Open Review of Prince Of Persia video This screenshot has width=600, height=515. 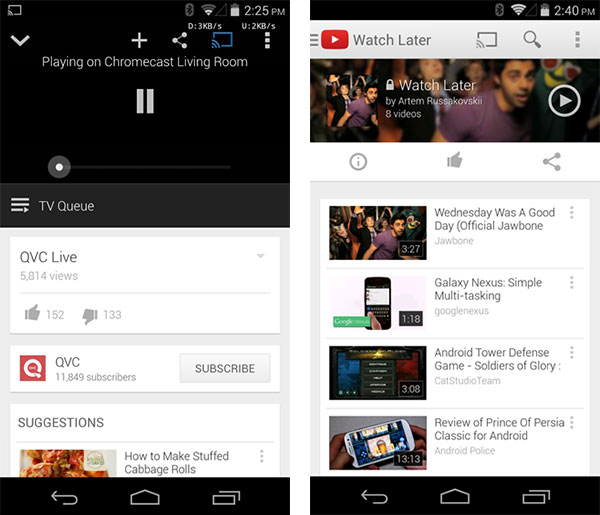pos(499,429)
